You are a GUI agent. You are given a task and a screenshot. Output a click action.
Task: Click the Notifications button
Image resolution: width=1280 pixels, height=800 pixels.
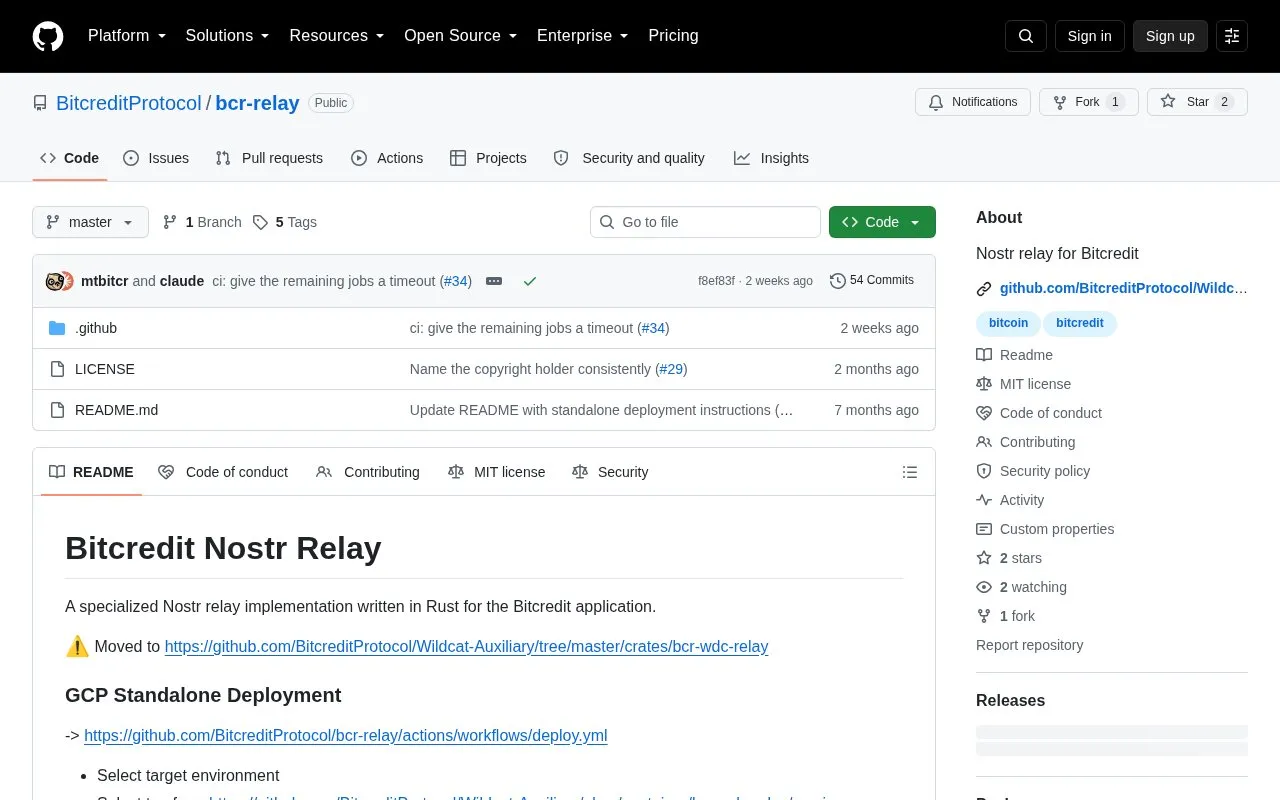click(x=973, y=102)
